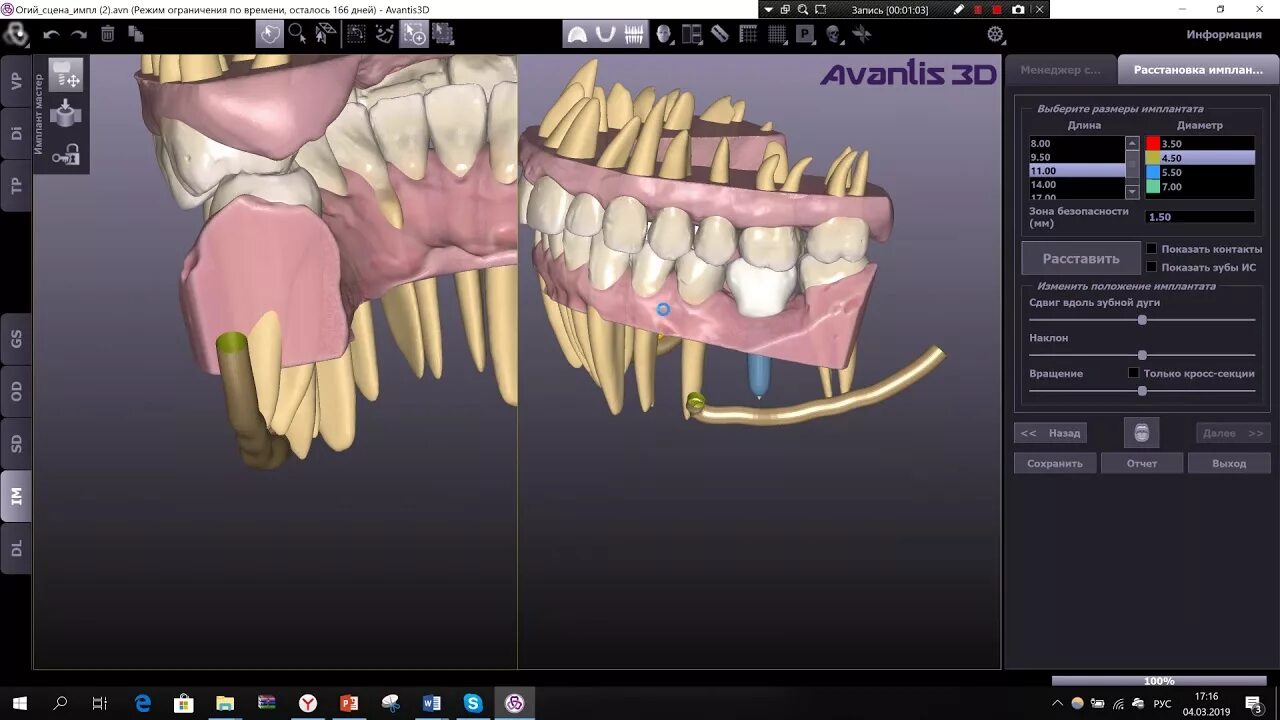The image size is (1280, 720).
Task: Click the split view layout icon
Action: (692, 34)
